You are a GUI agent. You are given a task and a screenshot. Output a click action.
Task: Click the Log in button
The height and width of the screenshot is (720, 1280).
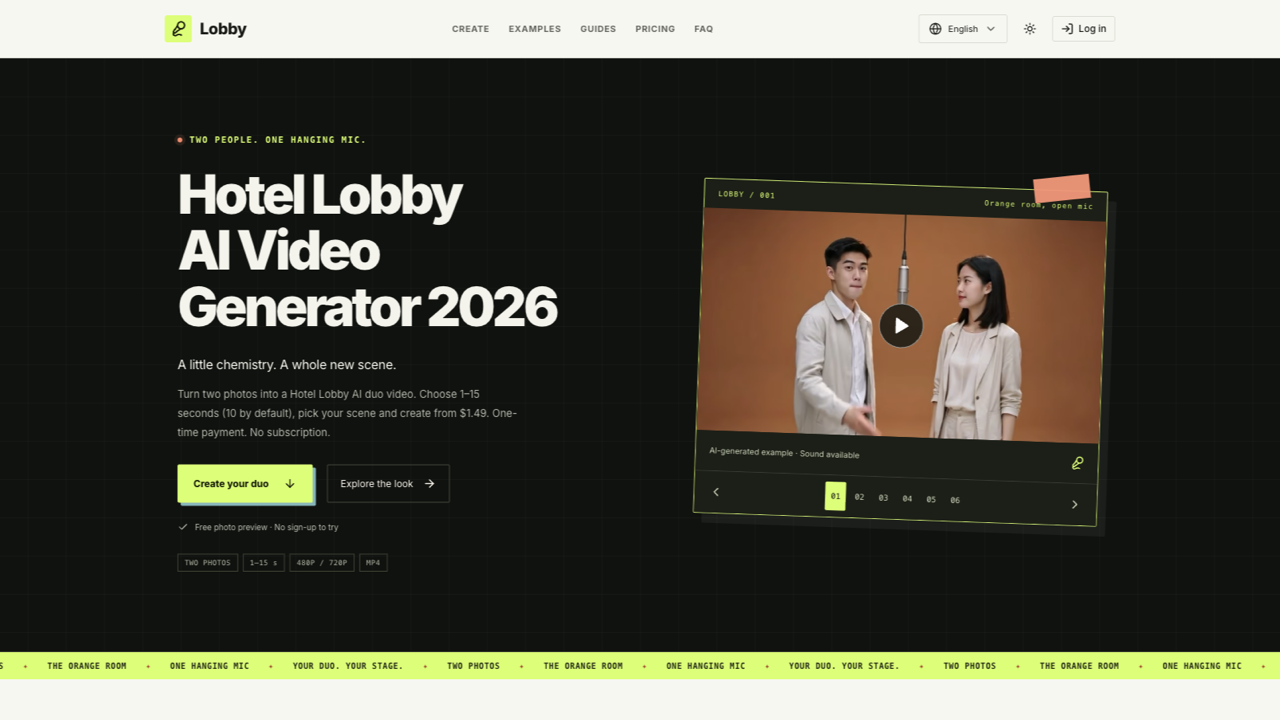1083,29
